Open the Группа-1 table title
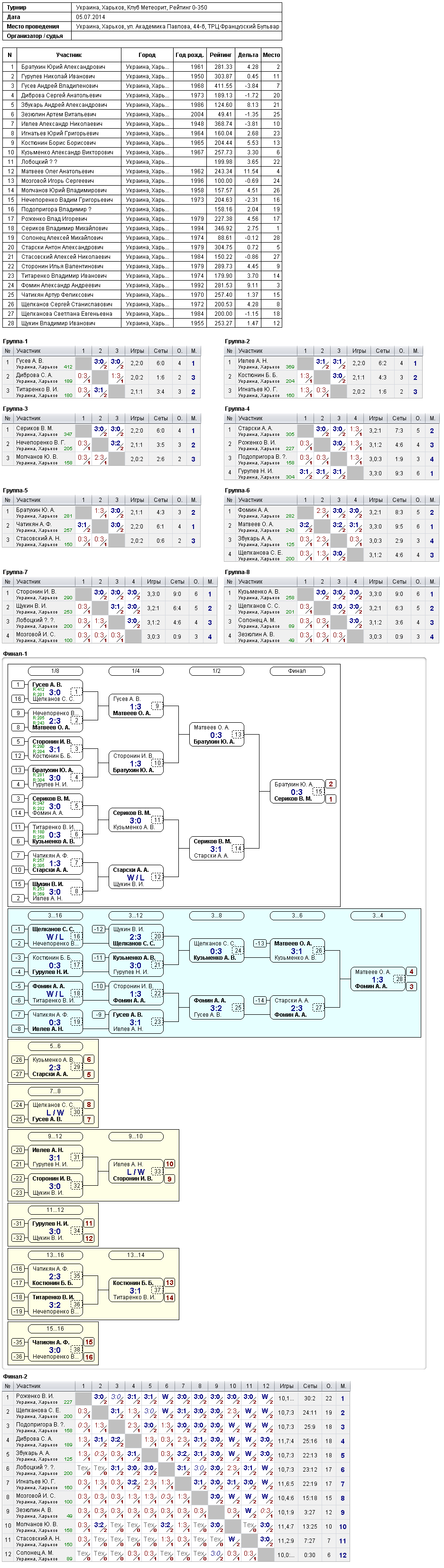Viewport: 444px width, 1568px height. (x=15, y=341)
